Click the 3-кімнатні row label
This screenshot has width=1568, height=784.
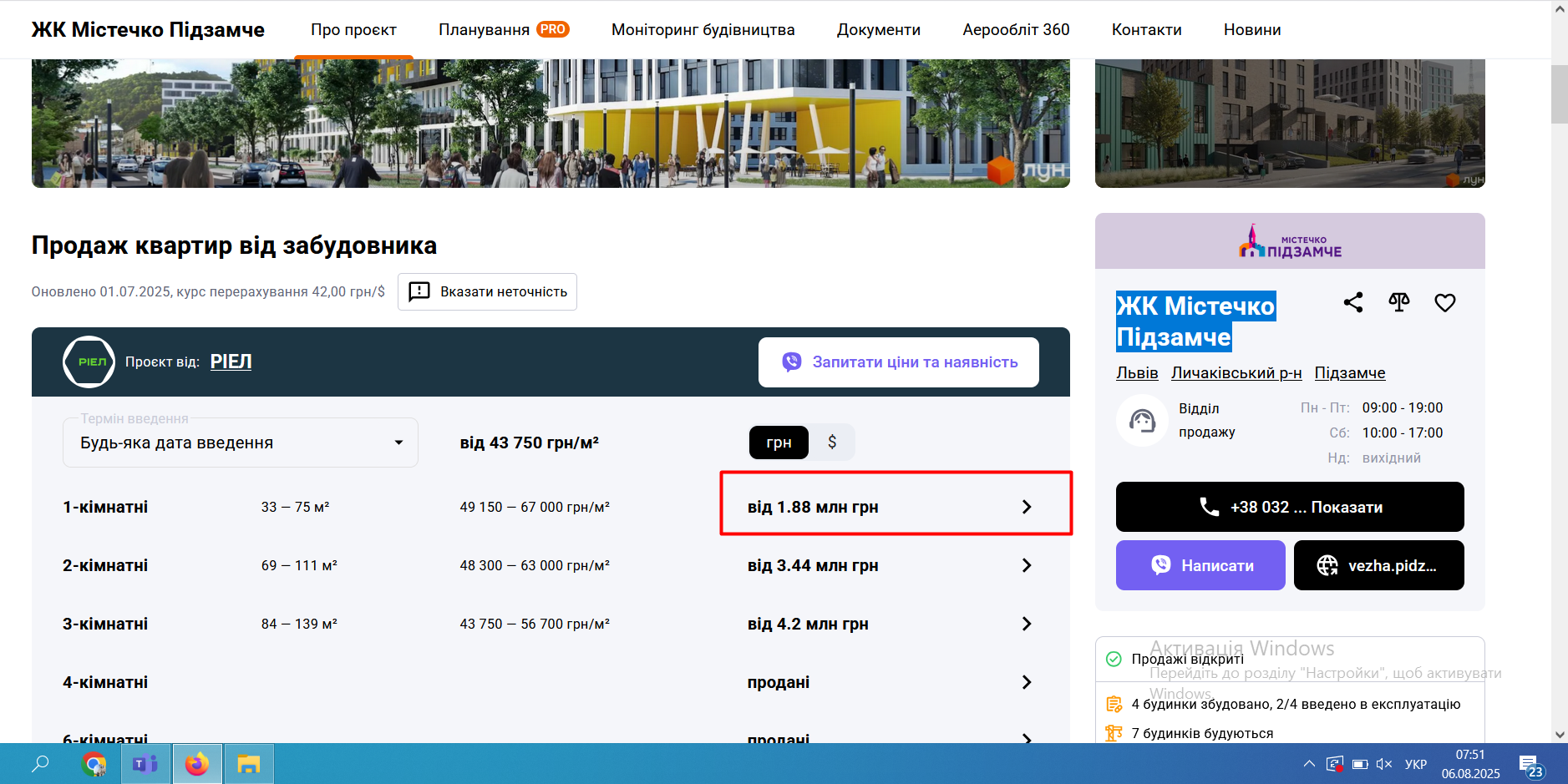click(105, 624)
